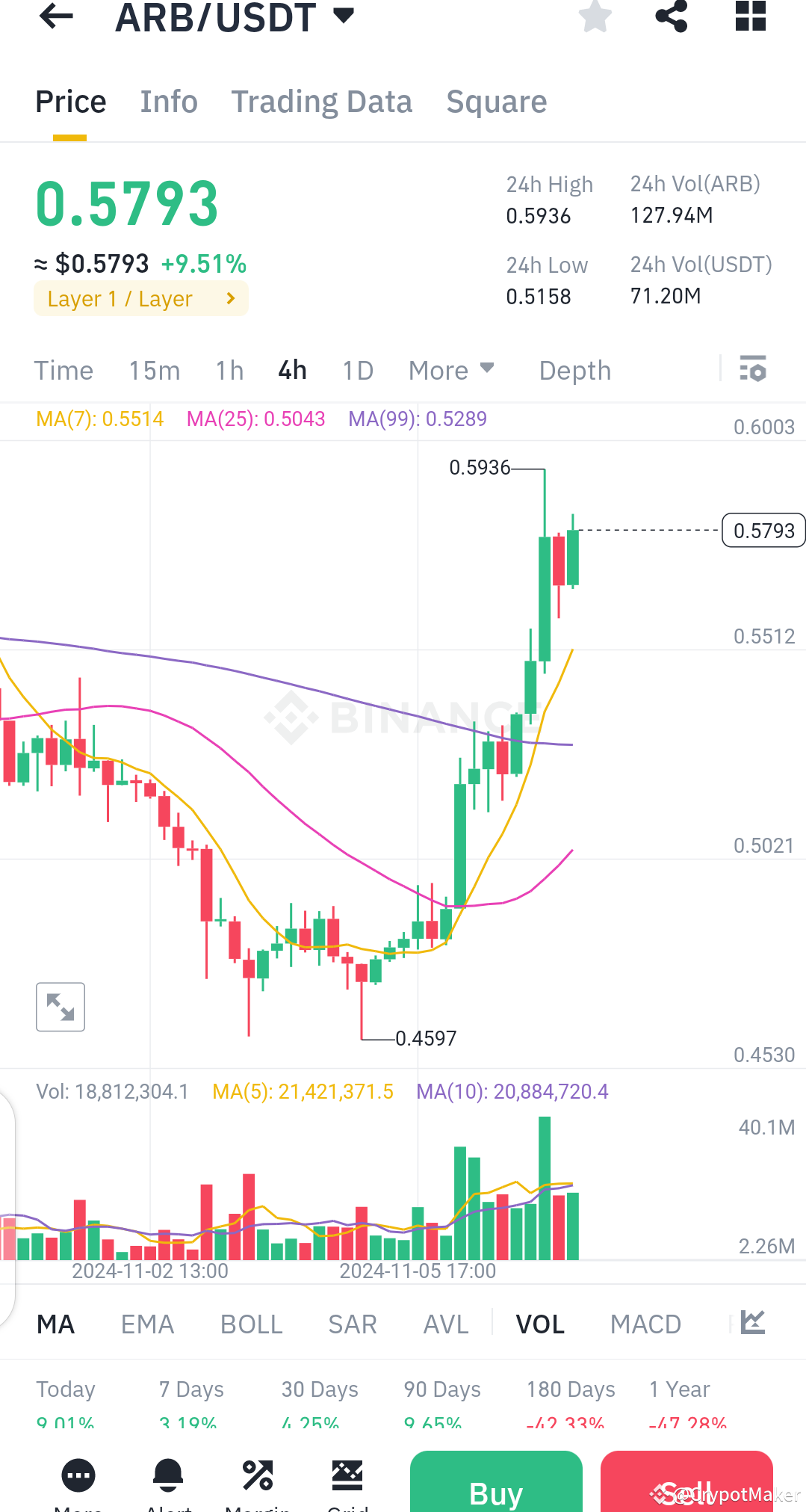This screenshot has width=806, height=1512.
Task: Open the Grid trading icon
Action: point(347,1476)
